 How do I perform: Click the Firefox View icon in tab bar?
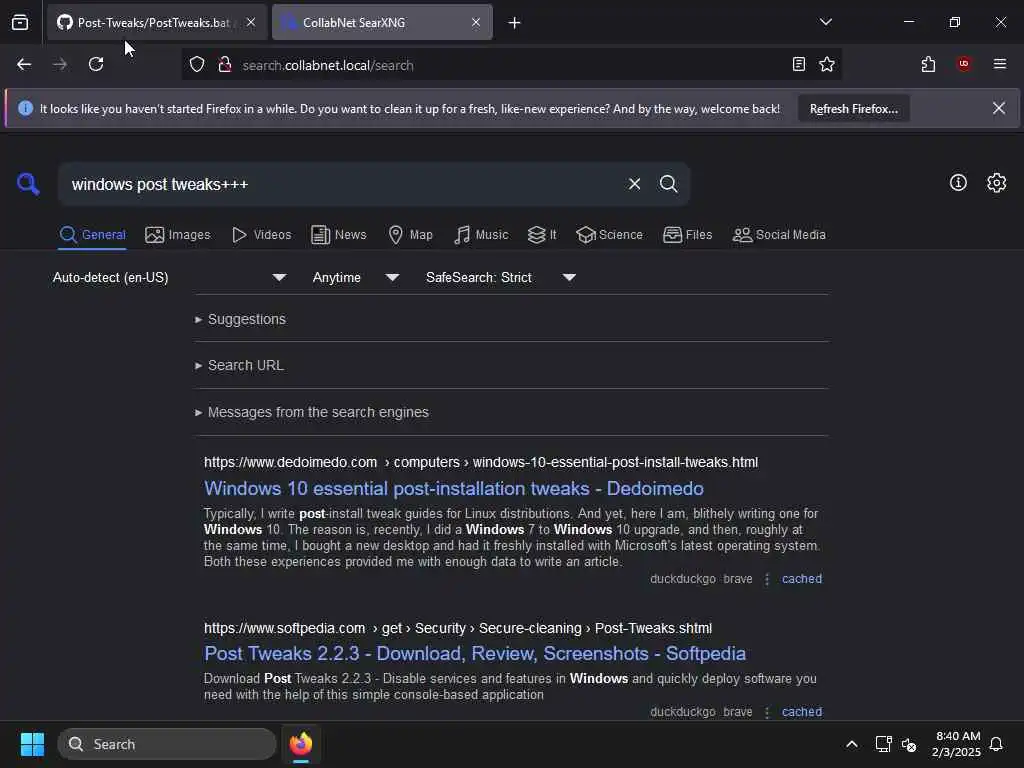20,22
